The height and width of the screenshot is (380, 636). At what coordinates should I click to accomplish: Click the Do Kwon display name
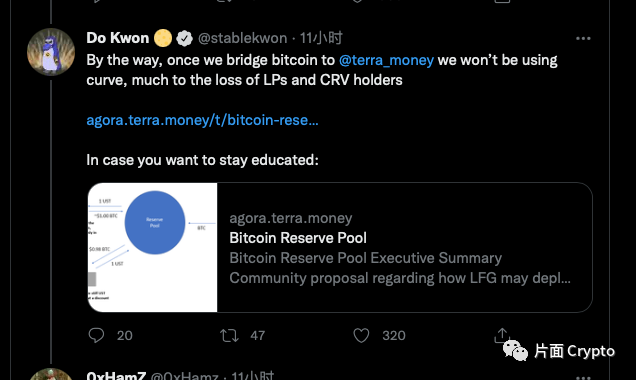118,38
